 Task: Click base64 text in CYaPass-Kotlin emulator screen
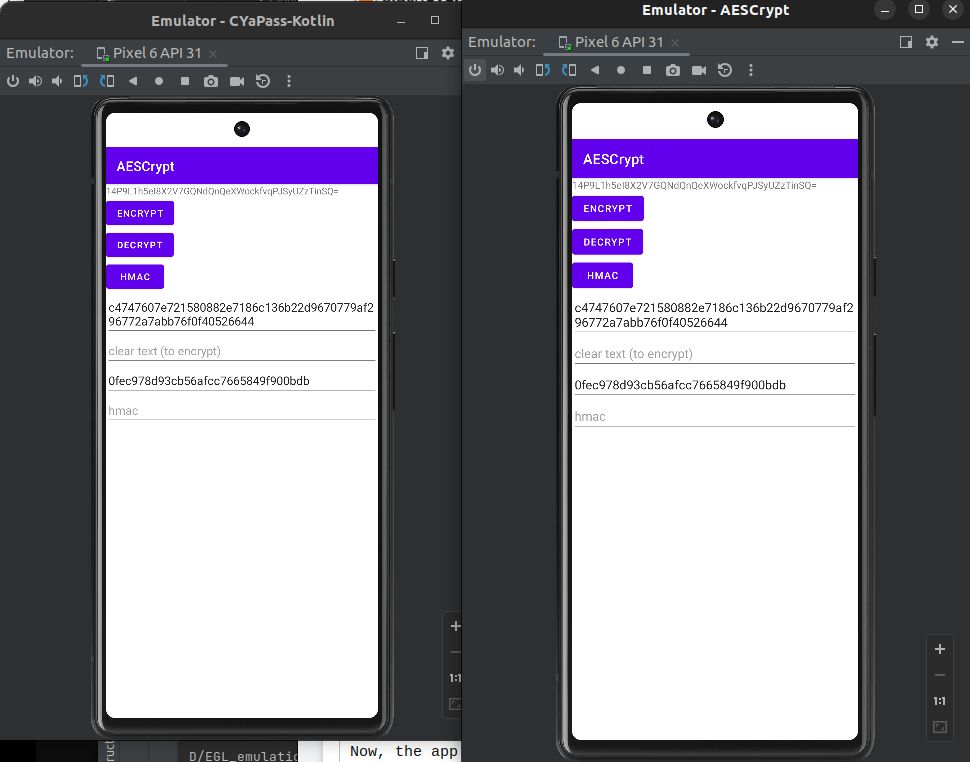pyautogui.click(x=223, y=191)
